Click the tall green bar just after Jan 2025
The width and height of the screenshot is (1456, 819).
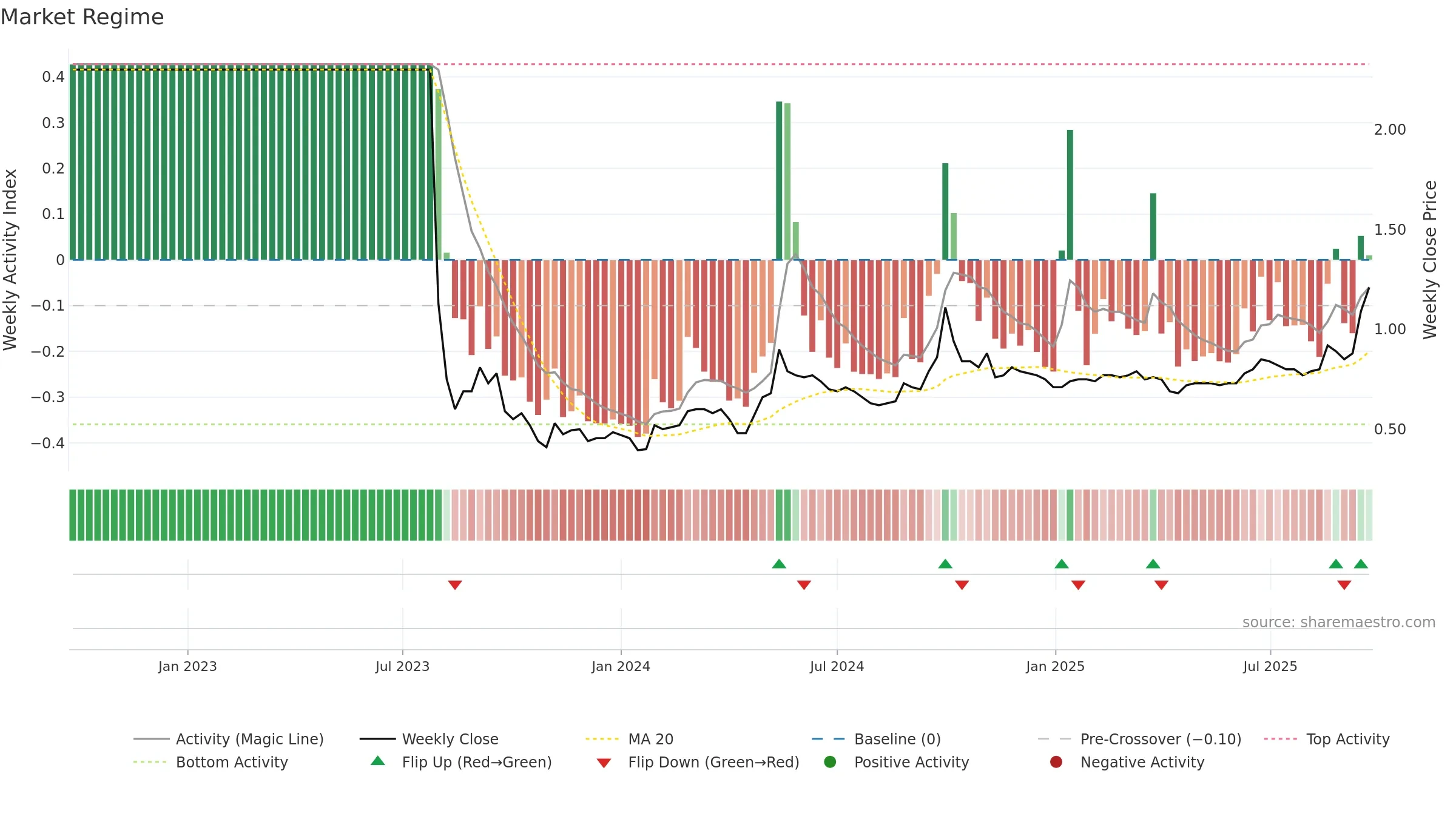(1070, 195)
